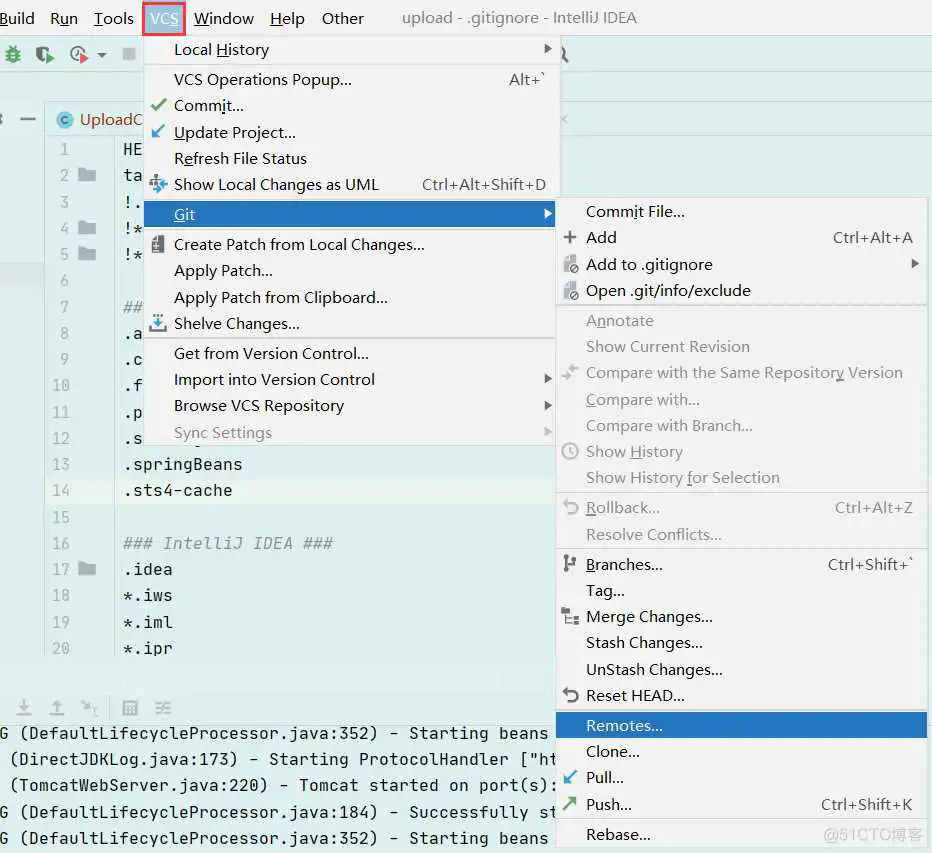
Task: Click the step-into download arrow in Run panel
Action: click(x=24, y=708)
